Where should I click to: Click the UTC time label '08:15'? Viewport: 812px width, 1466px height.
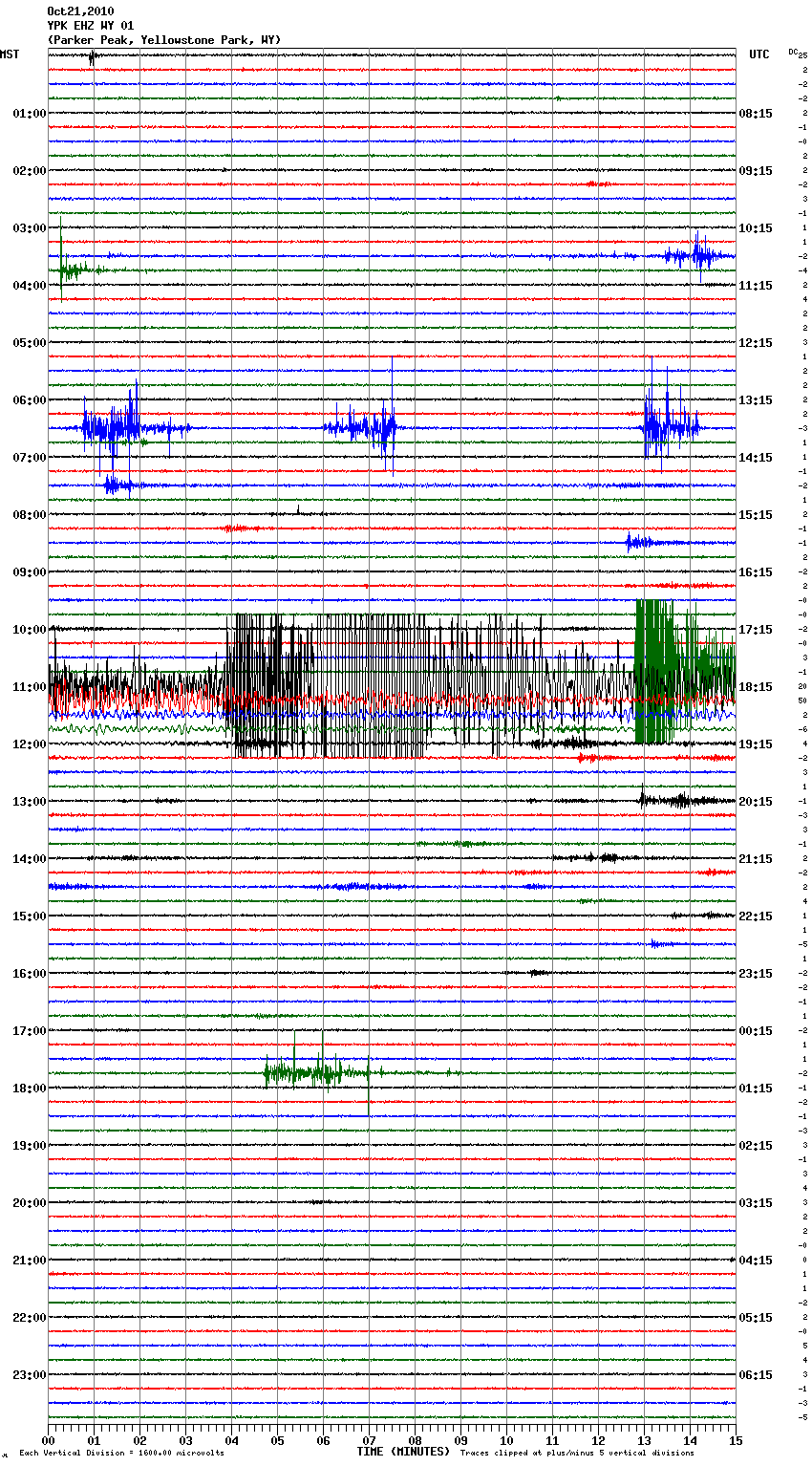[x=756, y=114]
